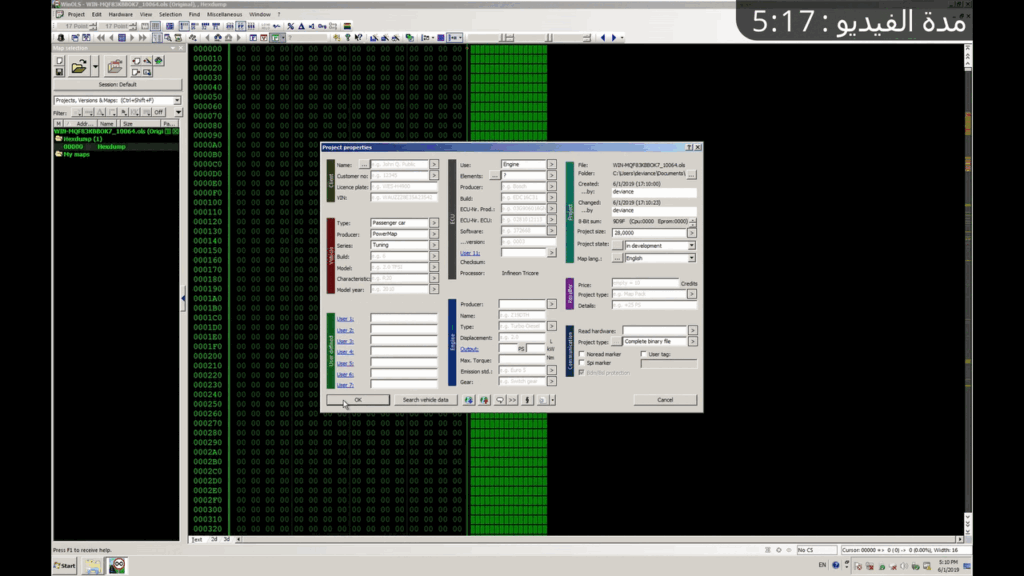This screenshot has height=576, width=1024.
Task: Click the Search vehicle data button
Action: coord(425,399)
